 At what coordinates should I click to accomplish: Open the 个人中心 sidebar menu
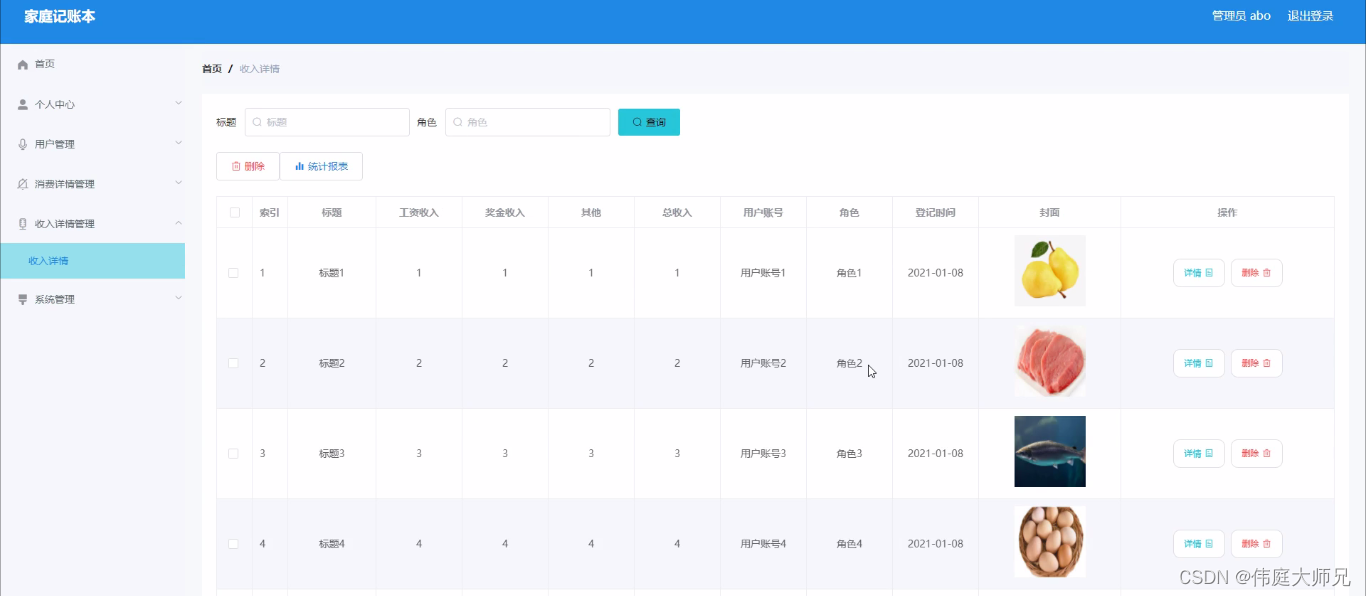pyautogui.click(x=93, y=104)
